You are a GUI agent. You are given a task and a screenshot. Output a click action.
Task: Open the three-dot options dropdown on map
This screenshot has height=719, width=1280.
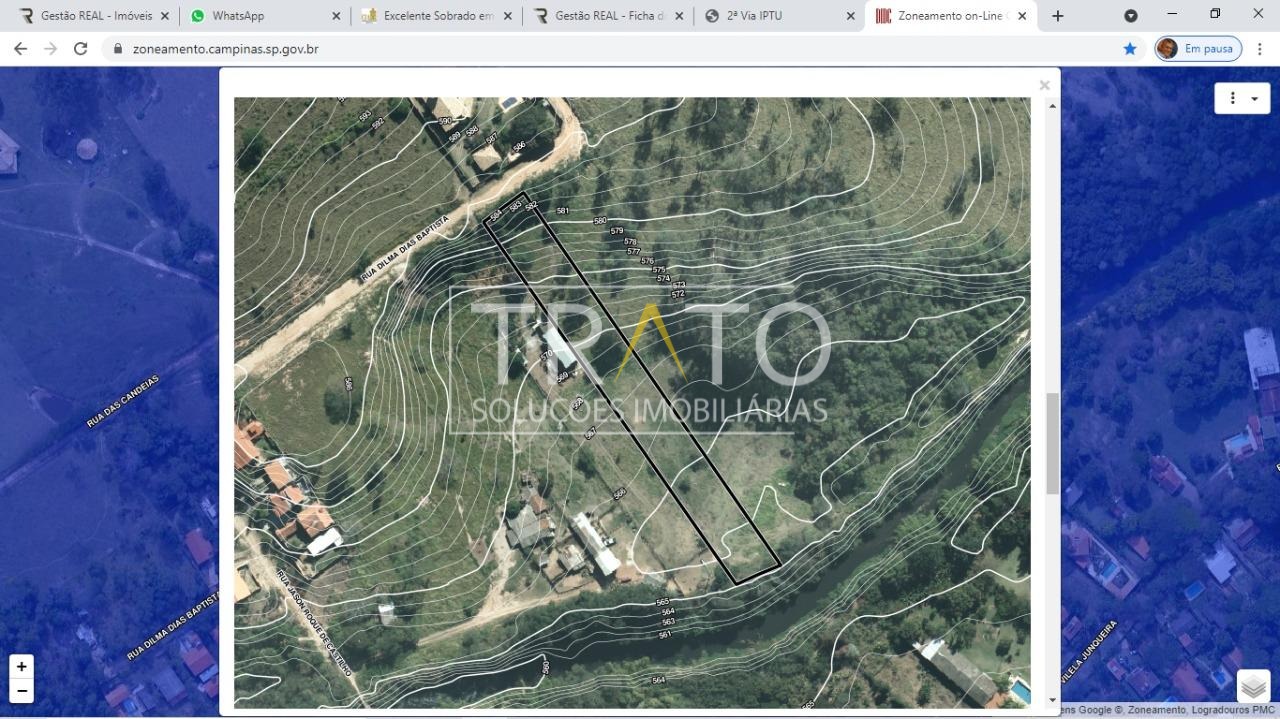point(1242,98)
